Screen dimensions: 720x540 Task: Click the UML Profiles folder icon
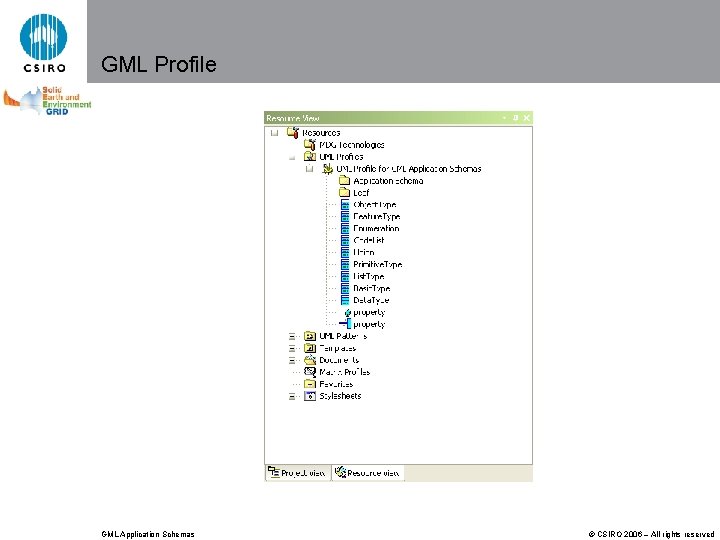tap(310, 157)
